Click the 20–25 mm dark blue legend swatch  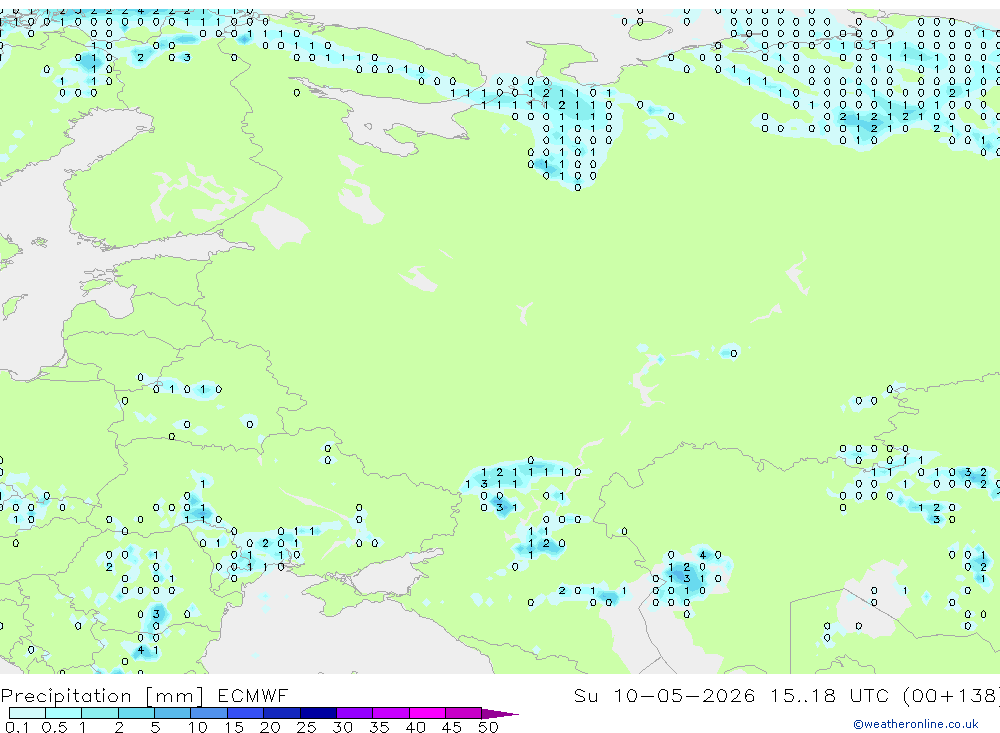click(x=281, y=713)
